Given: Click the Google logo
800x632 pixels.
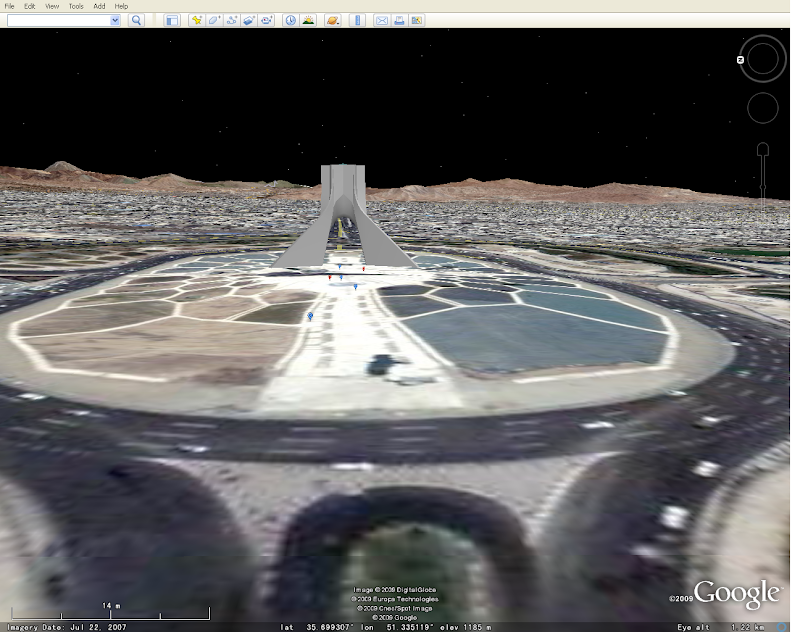Looking at the screenshot, I should (737, 594).
